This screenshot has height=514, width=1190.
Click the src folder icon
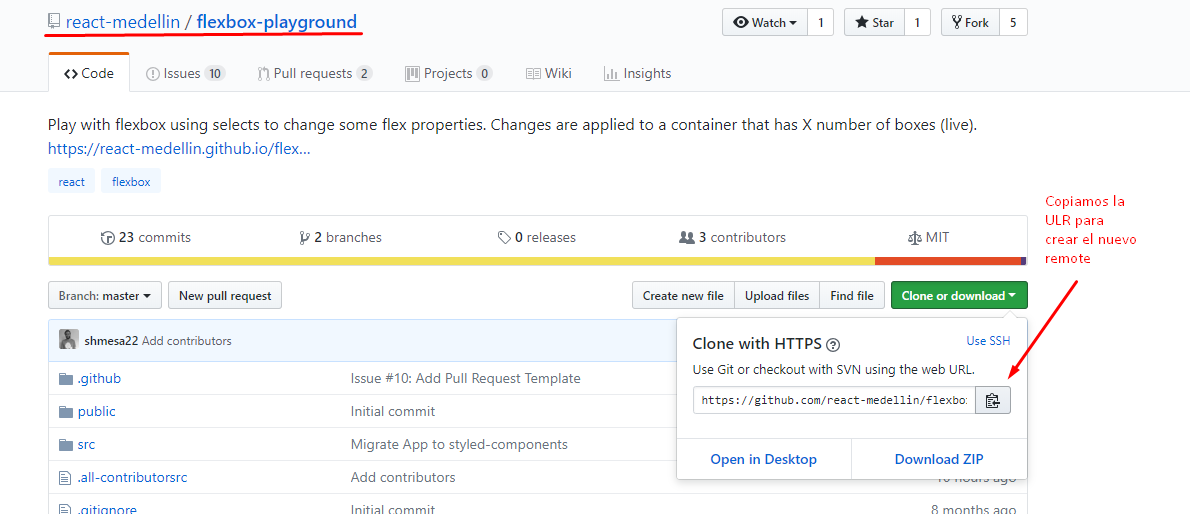66,444
